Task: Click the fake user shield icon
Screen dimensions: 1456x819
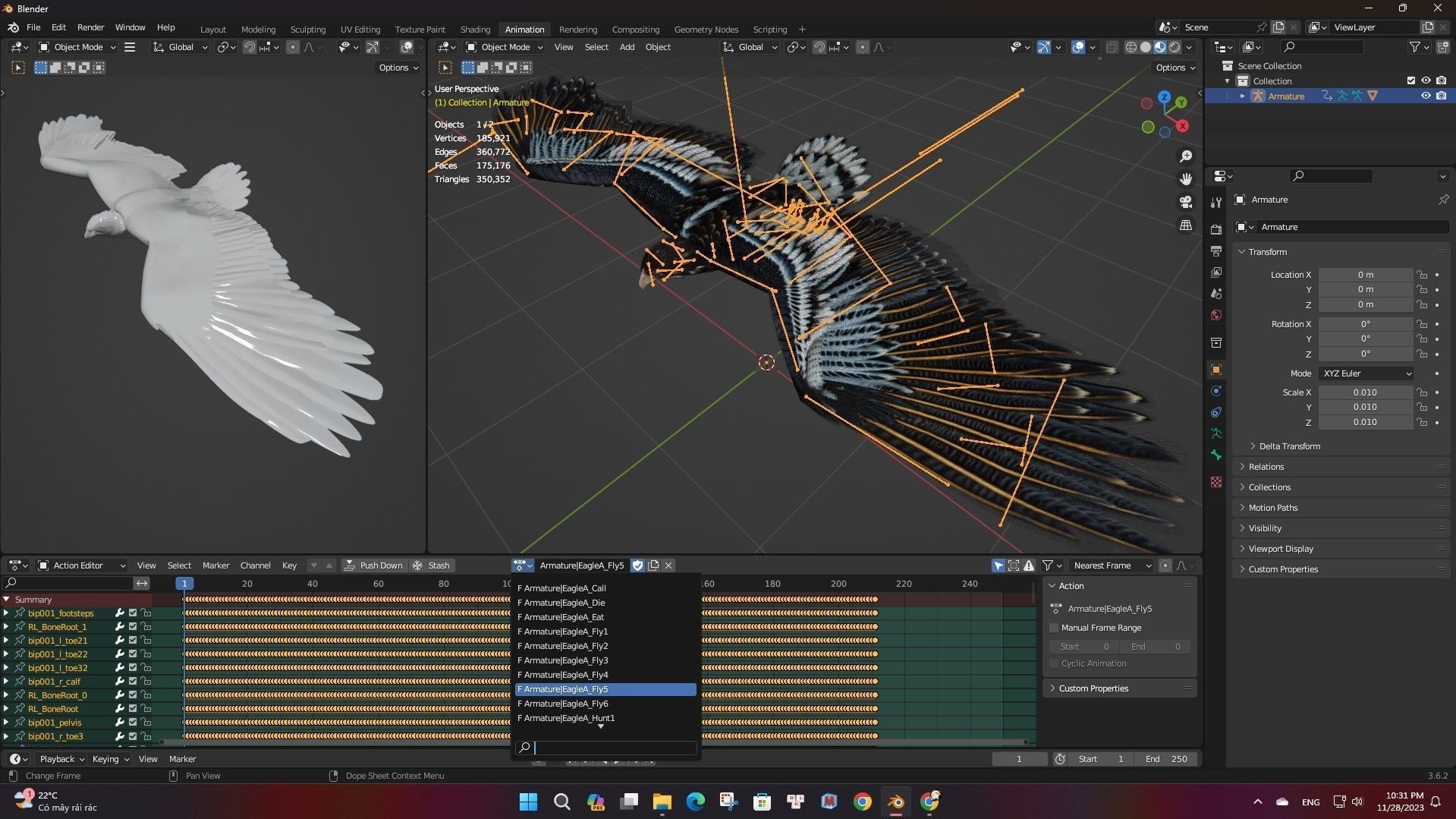Action: [637, 565]
